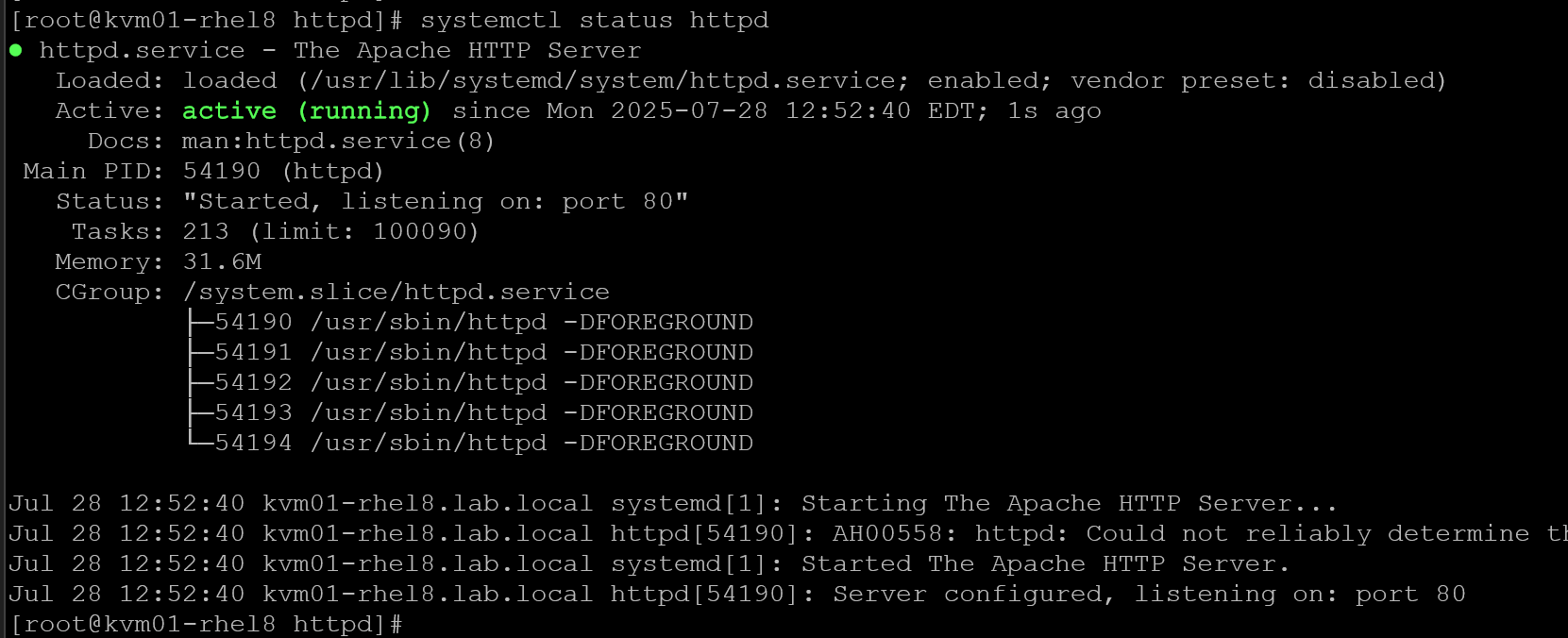1568x638 pixels.
Task: Click the typed "systemctl status httpd" command
Action: pos(595,20)
